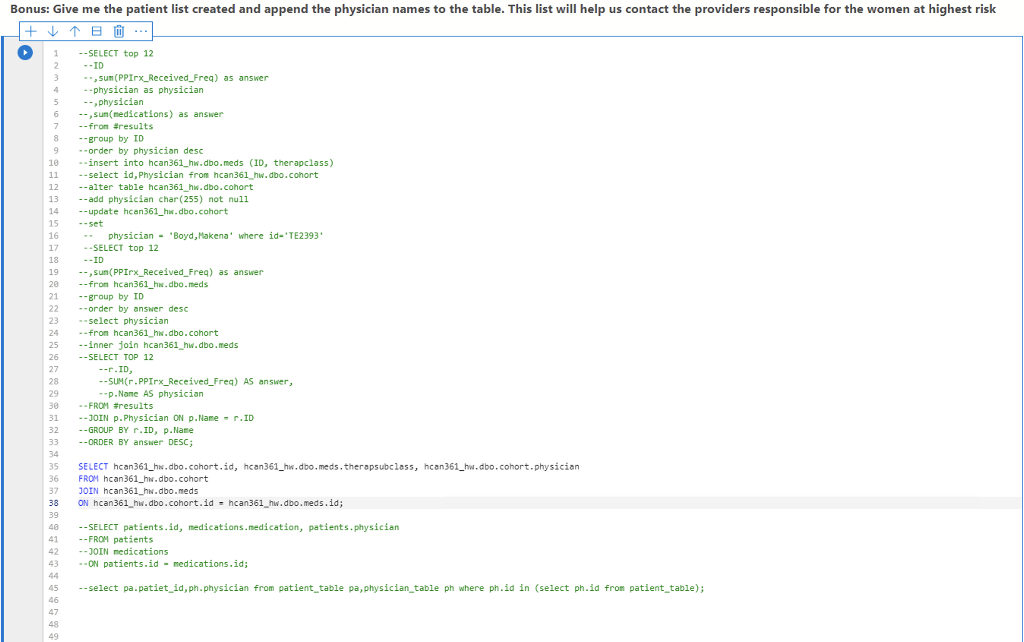Click '--select physician' on line 23
Viewport: 1024px width, 642px height.
123,321
